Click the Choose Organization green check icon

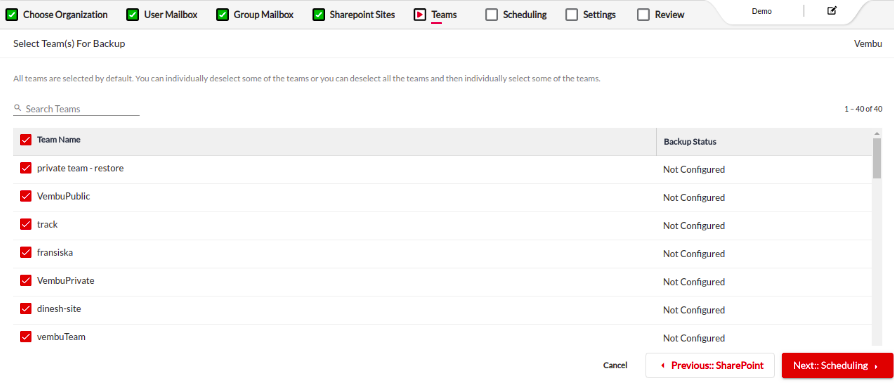pyautogui.click(x=11, y=15)
